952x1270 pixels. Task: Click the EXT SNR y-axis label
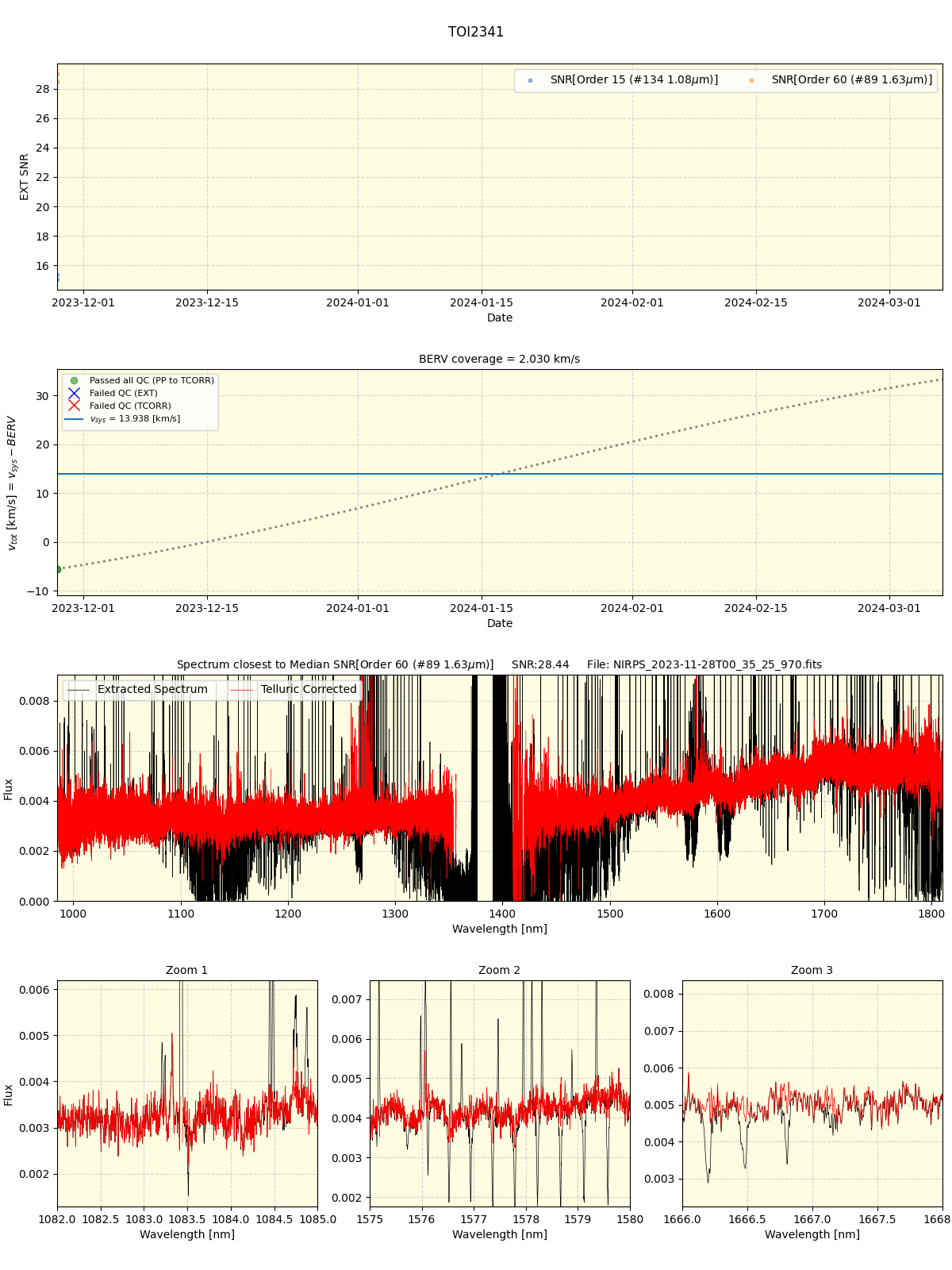25,177
